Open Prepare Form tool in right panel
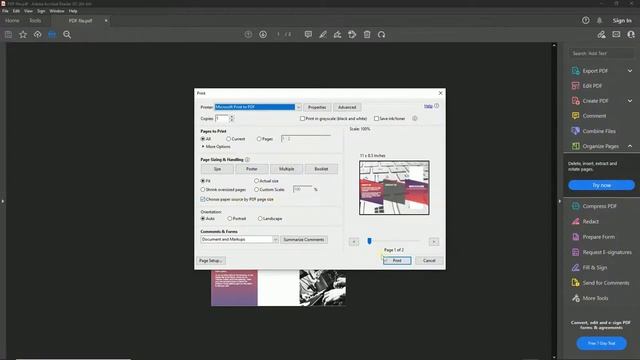Viewport: 640px width, 360px height. click(598, 237)
